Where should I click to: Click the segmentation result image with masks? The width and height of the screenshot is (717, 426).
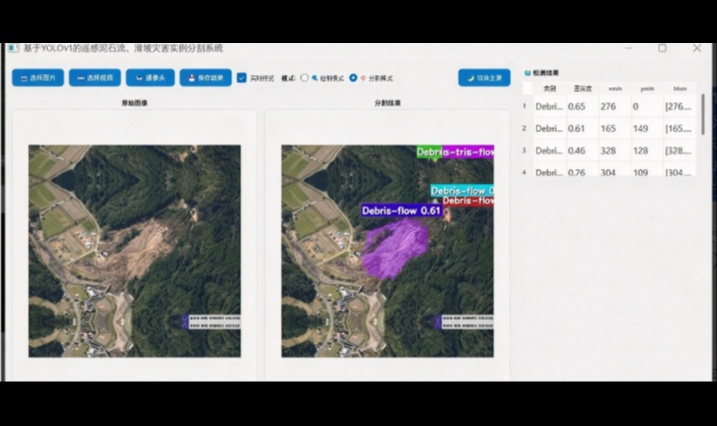coord(387,251)
